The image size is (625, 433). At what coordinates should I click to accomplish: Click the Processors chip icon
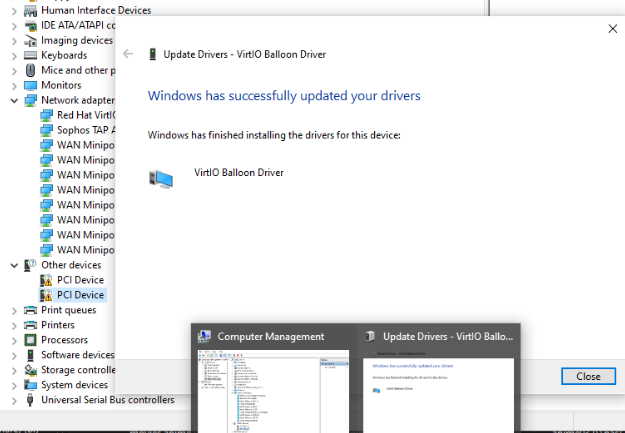pos(30,340)
